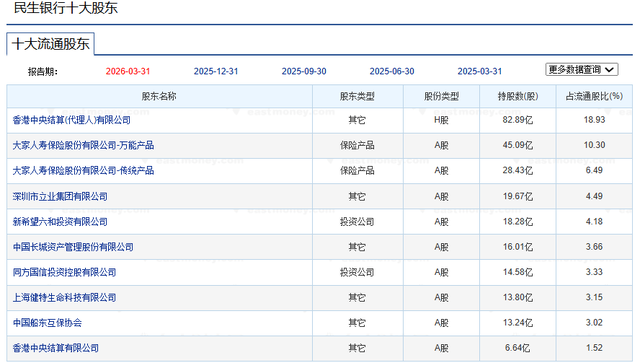Image resolution: width=640 pixels, height=363 pixels.
Task: Switch to the 十大流通股东 tab
Action: 51,44
